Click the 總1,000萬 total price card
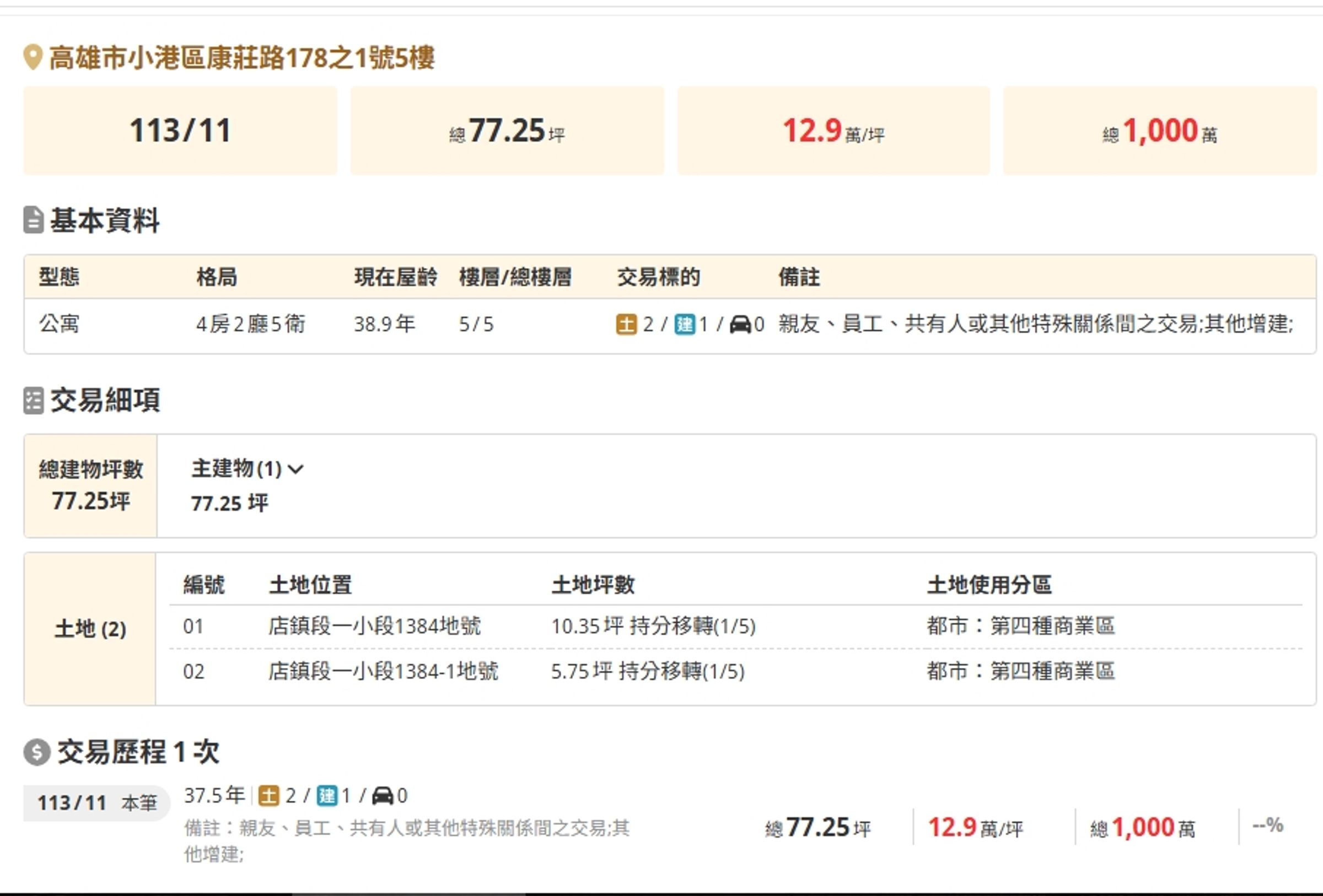This screenshot has height=896, width=1323. 1160,130
